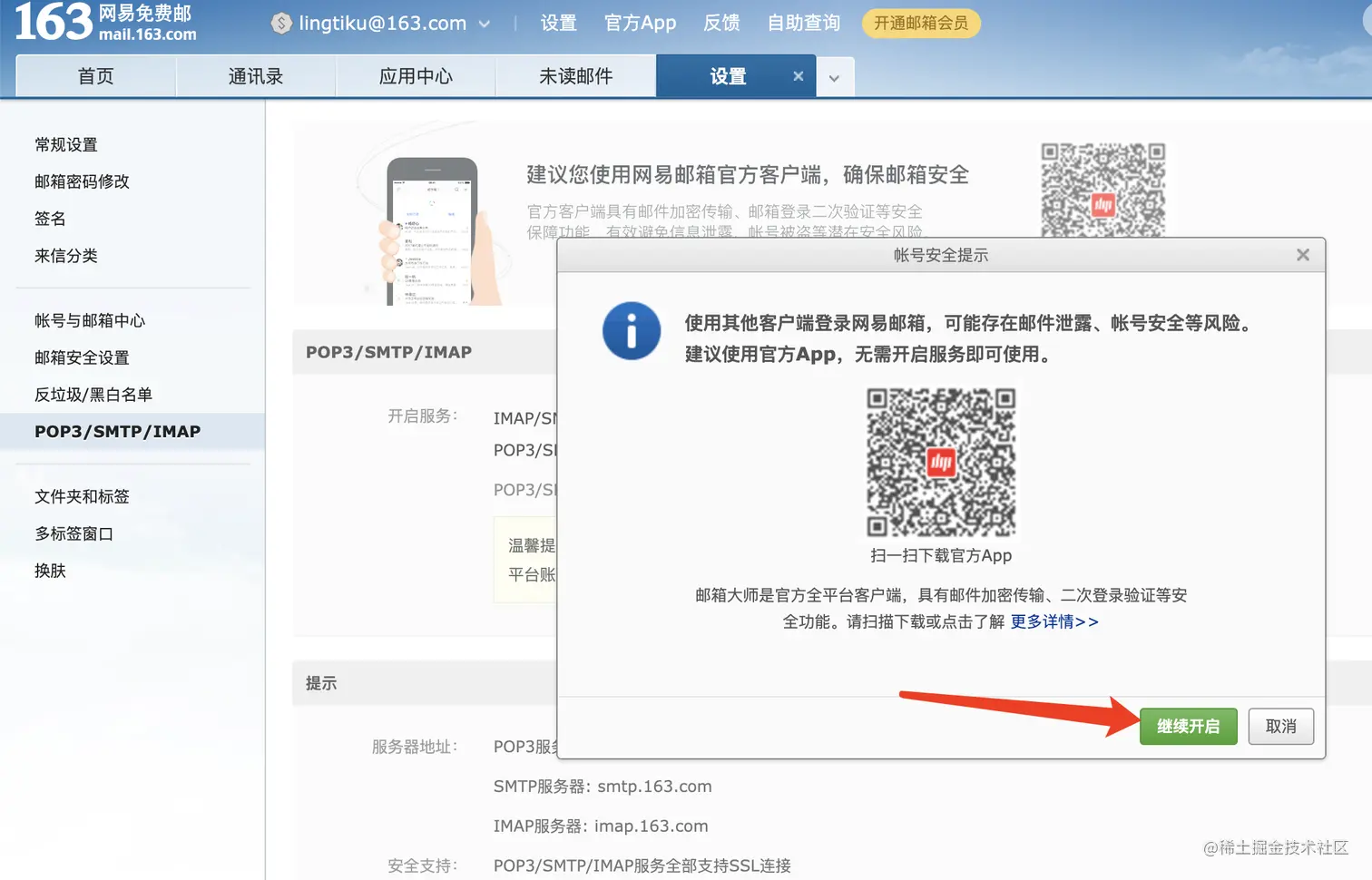Click the QR code in the top banner
Screen dimensions: 1372x880
[x=1102, y=191]
